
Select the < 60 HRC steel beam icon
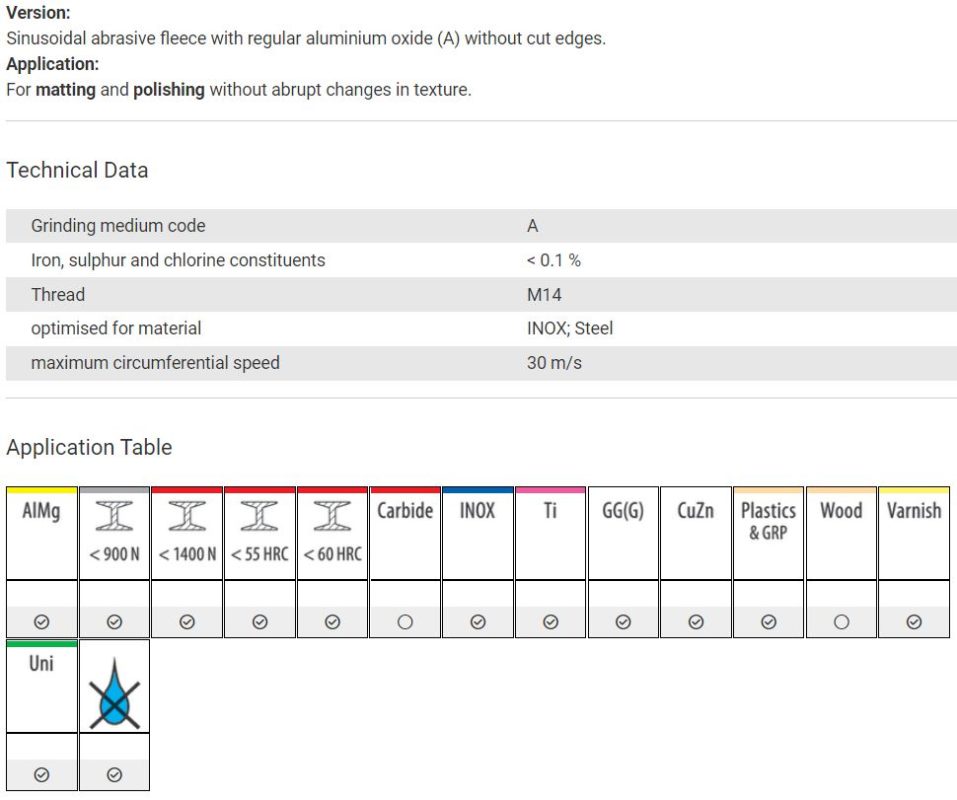(332, 516)
